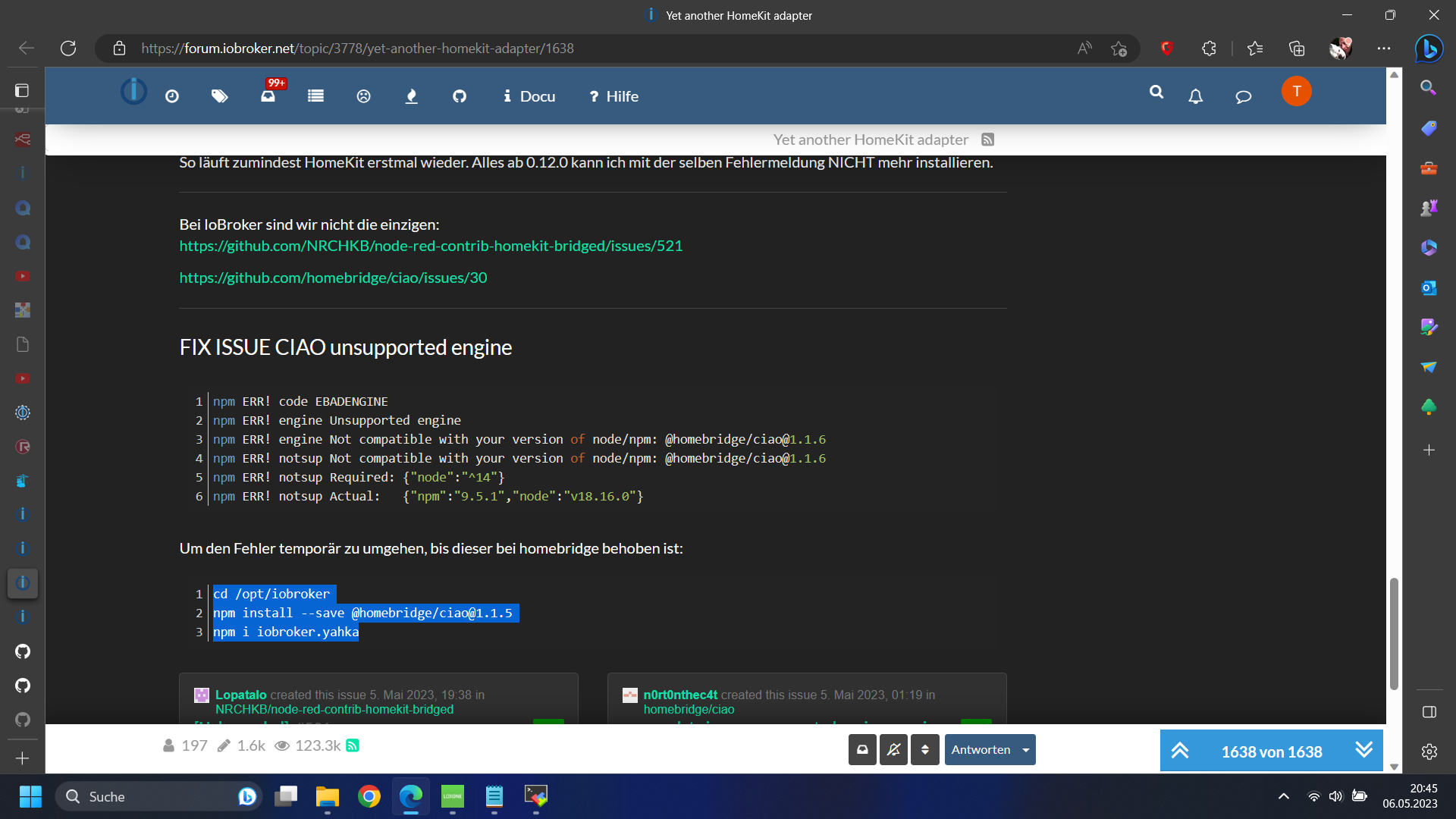Switch to the red R icon tab

23,447
